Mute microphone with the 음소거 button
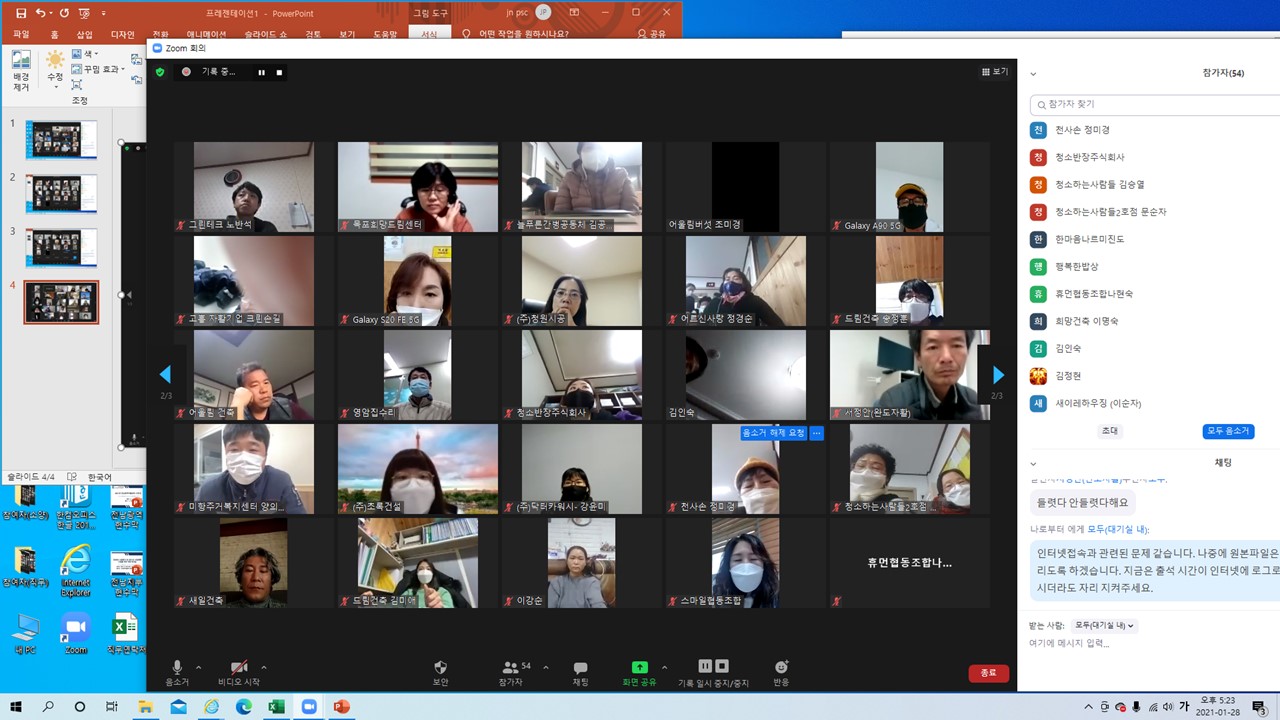Image resolution: width=1280 pixels, height=720 pixels. [x=177, y=671]
